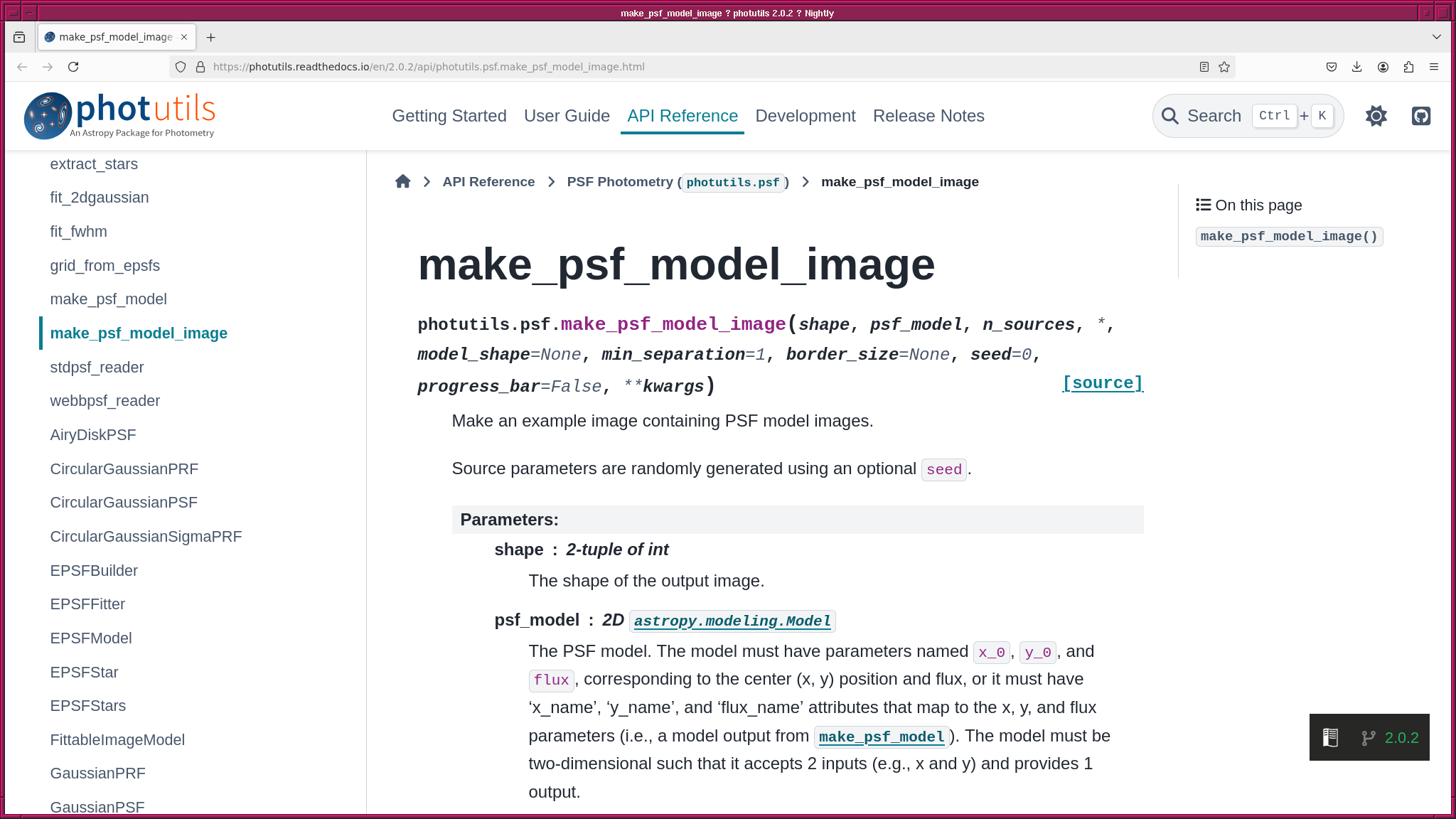
Task: Open the [source] link
Action: point(1102,383)
